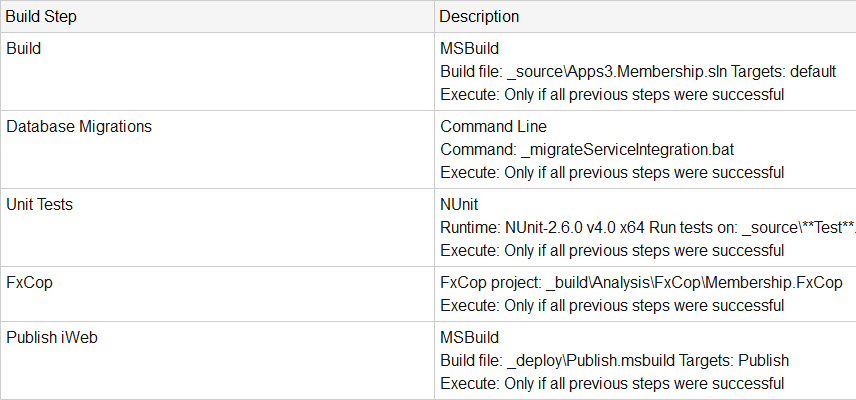Click the Execute condition in Database Migrations row
856x400 pixels.
point(611,172)
